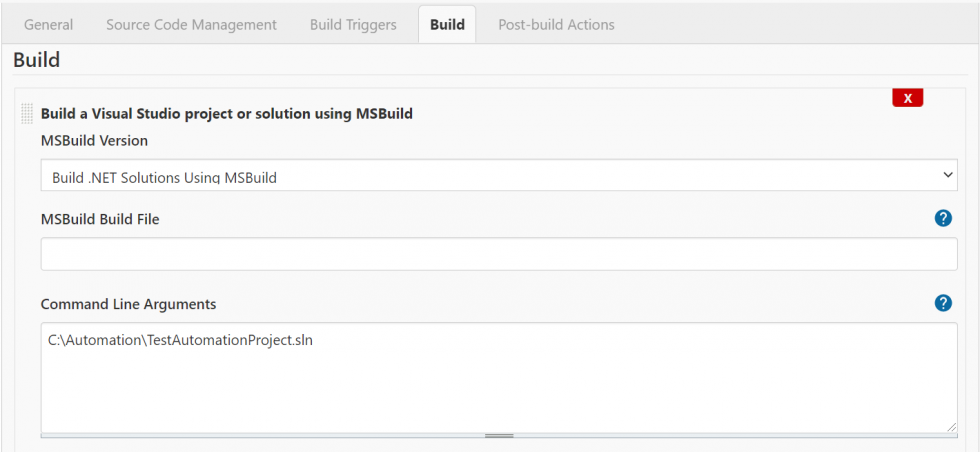Focus the MSBuild Build File field
Image resolution: width=980 pixels, height=452 pixels.
498,254
